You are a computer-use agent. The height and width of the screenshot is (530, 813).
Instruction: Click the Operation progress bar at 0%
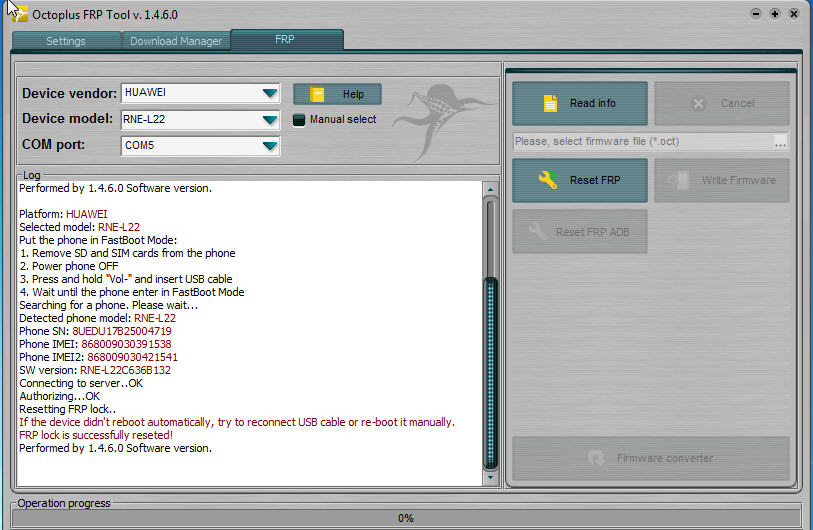406,518
